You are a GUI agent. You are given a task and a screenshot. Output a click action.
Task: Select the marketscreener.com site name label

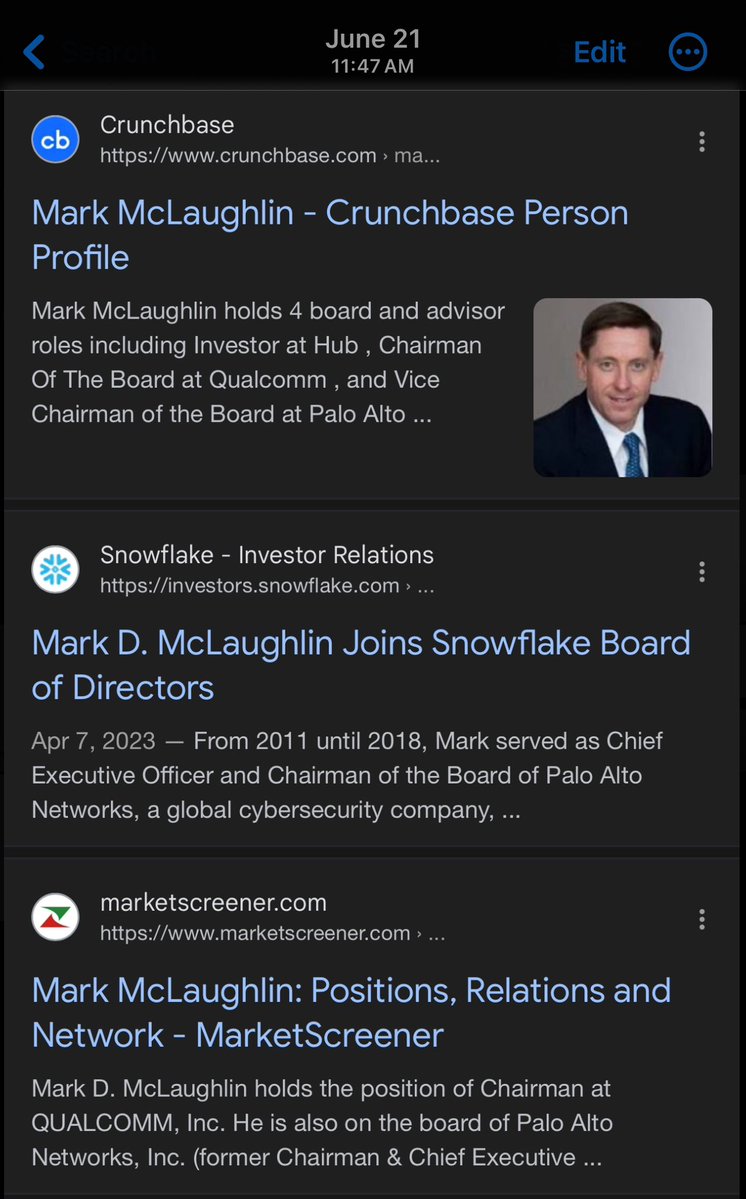213,903
